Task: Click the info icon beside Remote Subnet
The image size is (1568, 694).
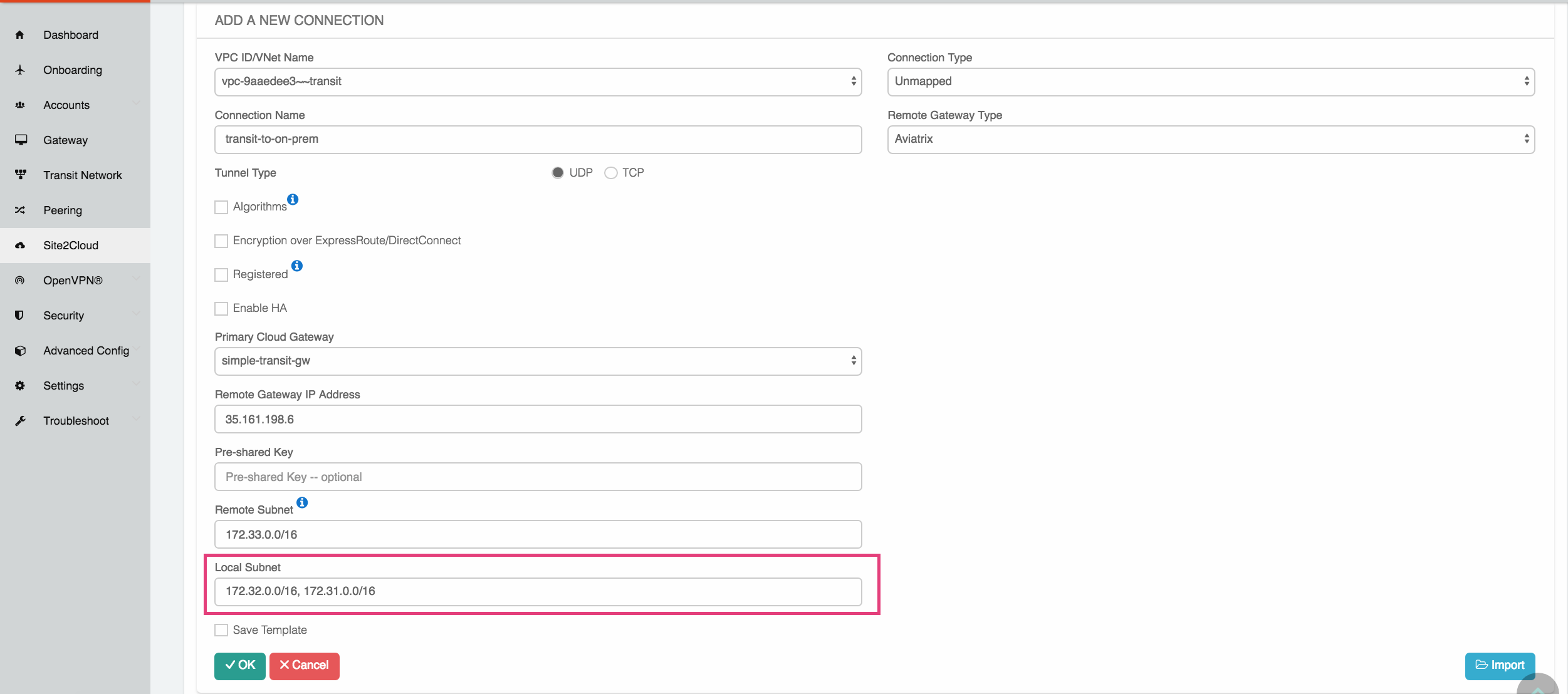Action: click(303, 502)
